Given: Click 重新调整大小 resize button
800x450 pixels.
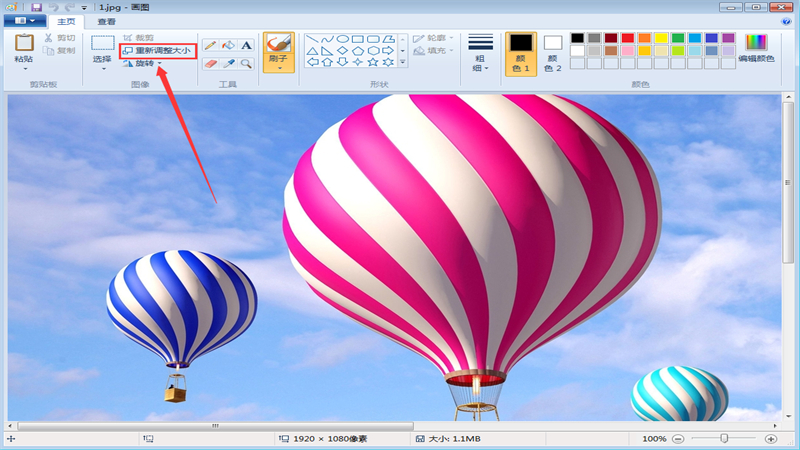Looking at the screenshot, I should (x=156, y=50).
